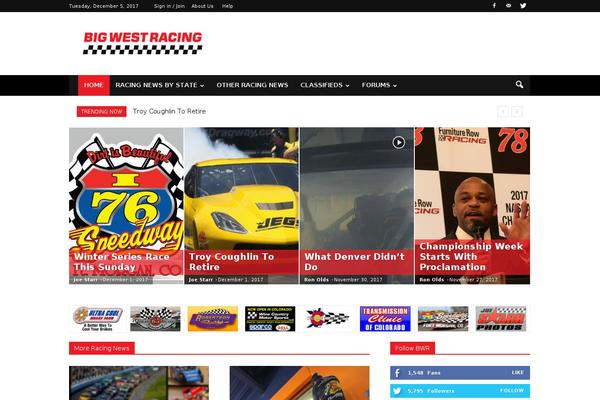The width and height of the screenshot is (600, 400).
Task: Select the HOME menu item
Action: 94,85
